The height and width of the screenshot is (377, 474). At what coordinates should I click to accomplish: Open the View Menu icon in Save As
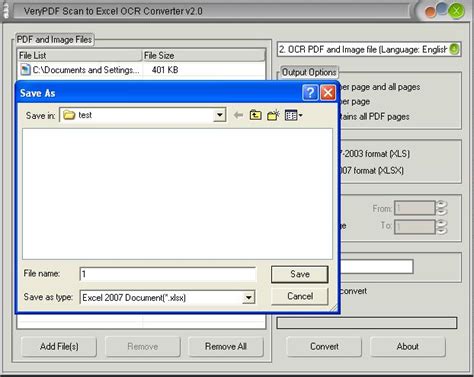[293, 115]
